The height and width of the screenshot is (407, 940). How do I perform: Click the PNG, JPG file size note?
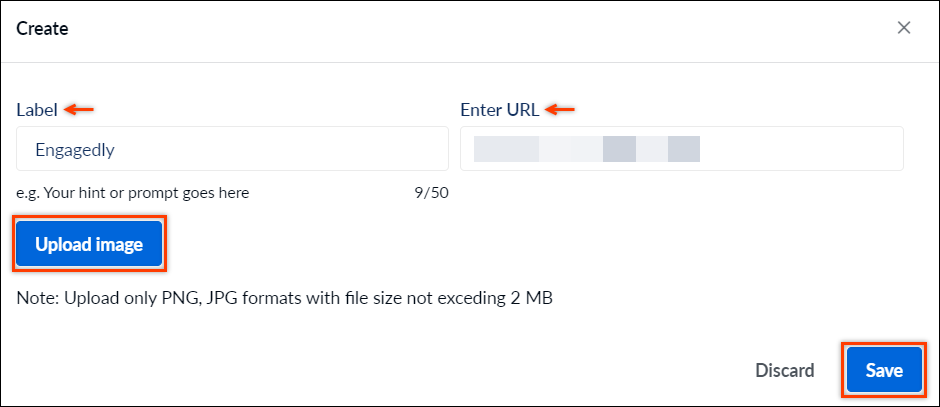point(284,298)
